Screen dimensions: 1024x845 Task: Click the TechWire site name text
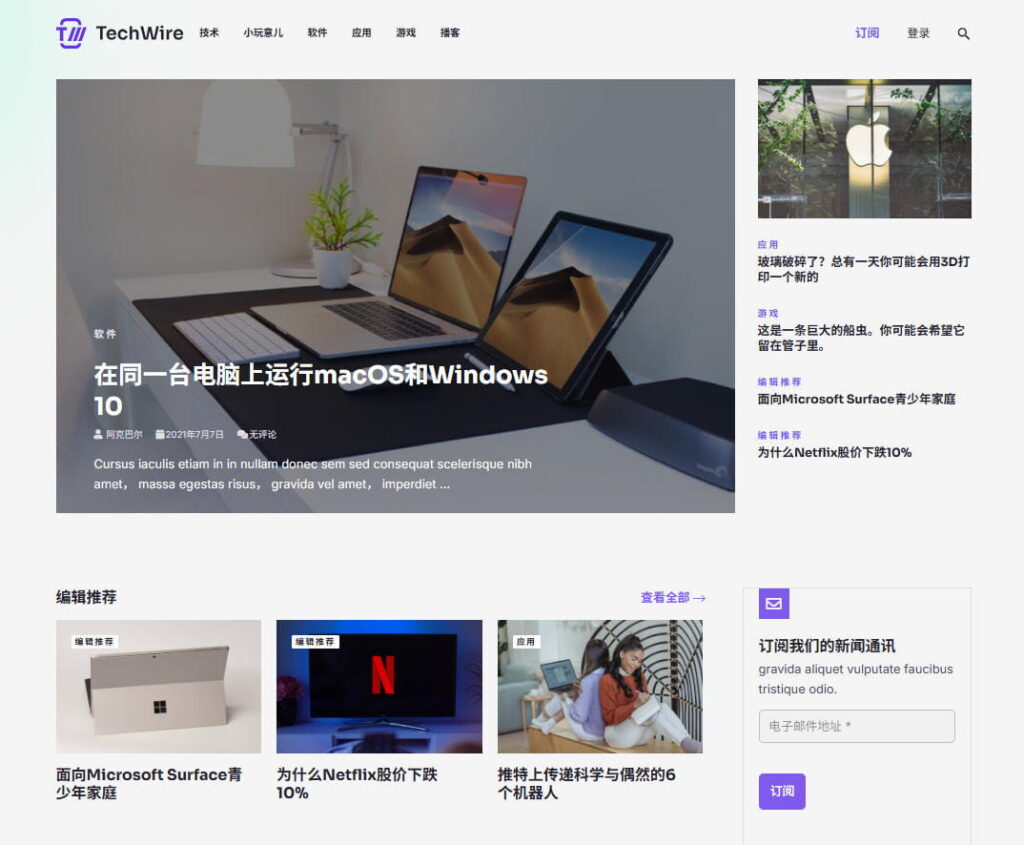pyautogui.click(x=140, y=33)
